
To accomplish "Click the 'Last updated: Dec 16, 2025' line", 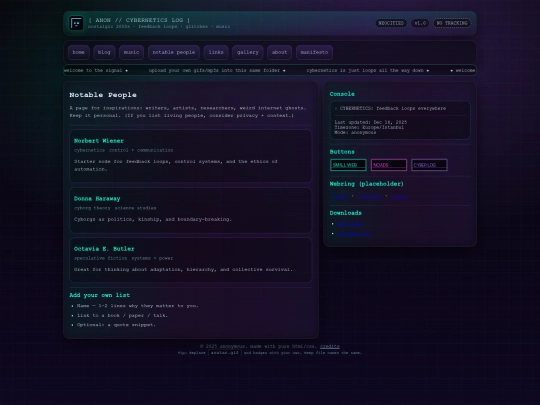I will pos(371,122).
